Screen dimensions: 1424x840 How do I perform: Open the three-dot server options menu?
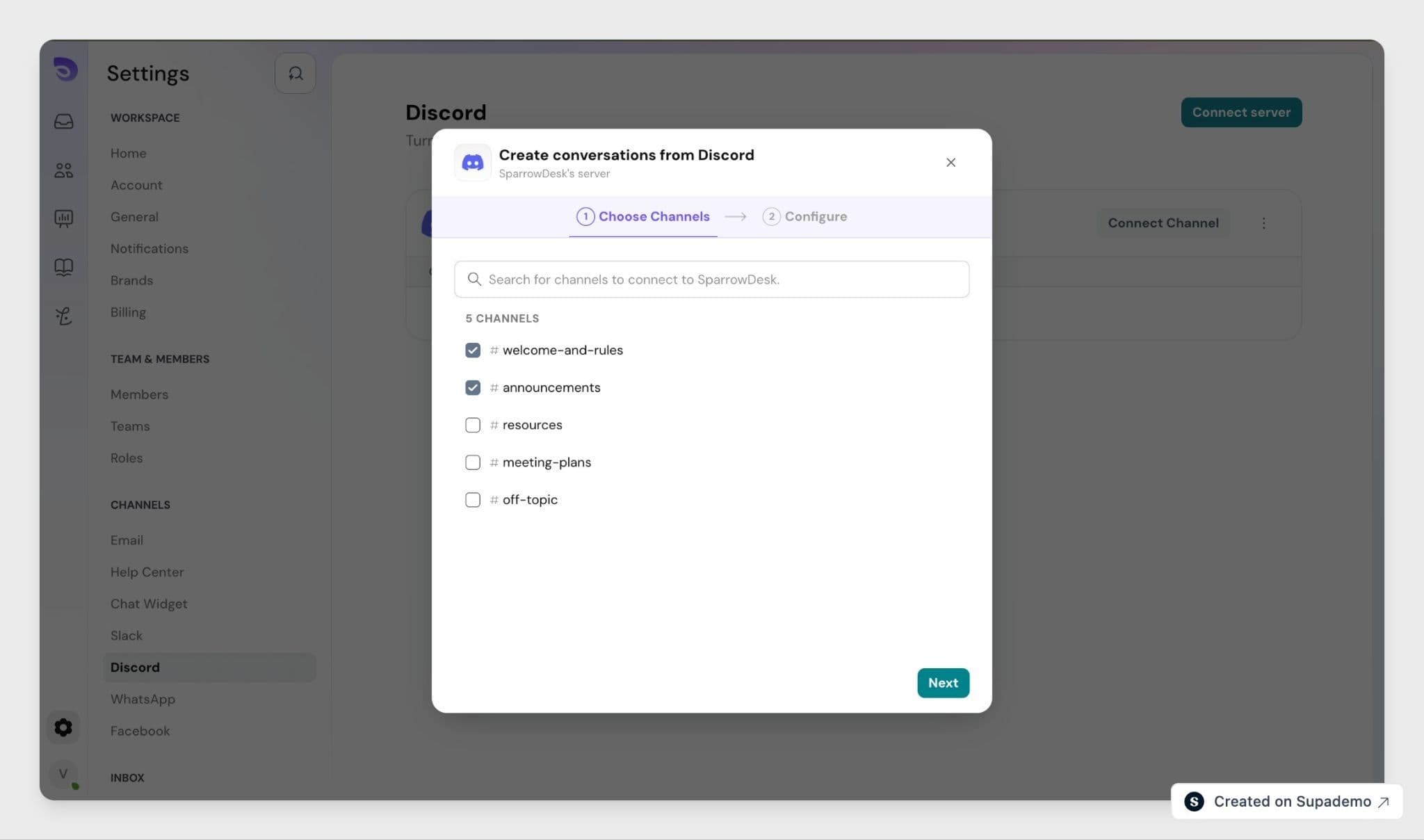pyautogui.click(x=1264, y=223)
